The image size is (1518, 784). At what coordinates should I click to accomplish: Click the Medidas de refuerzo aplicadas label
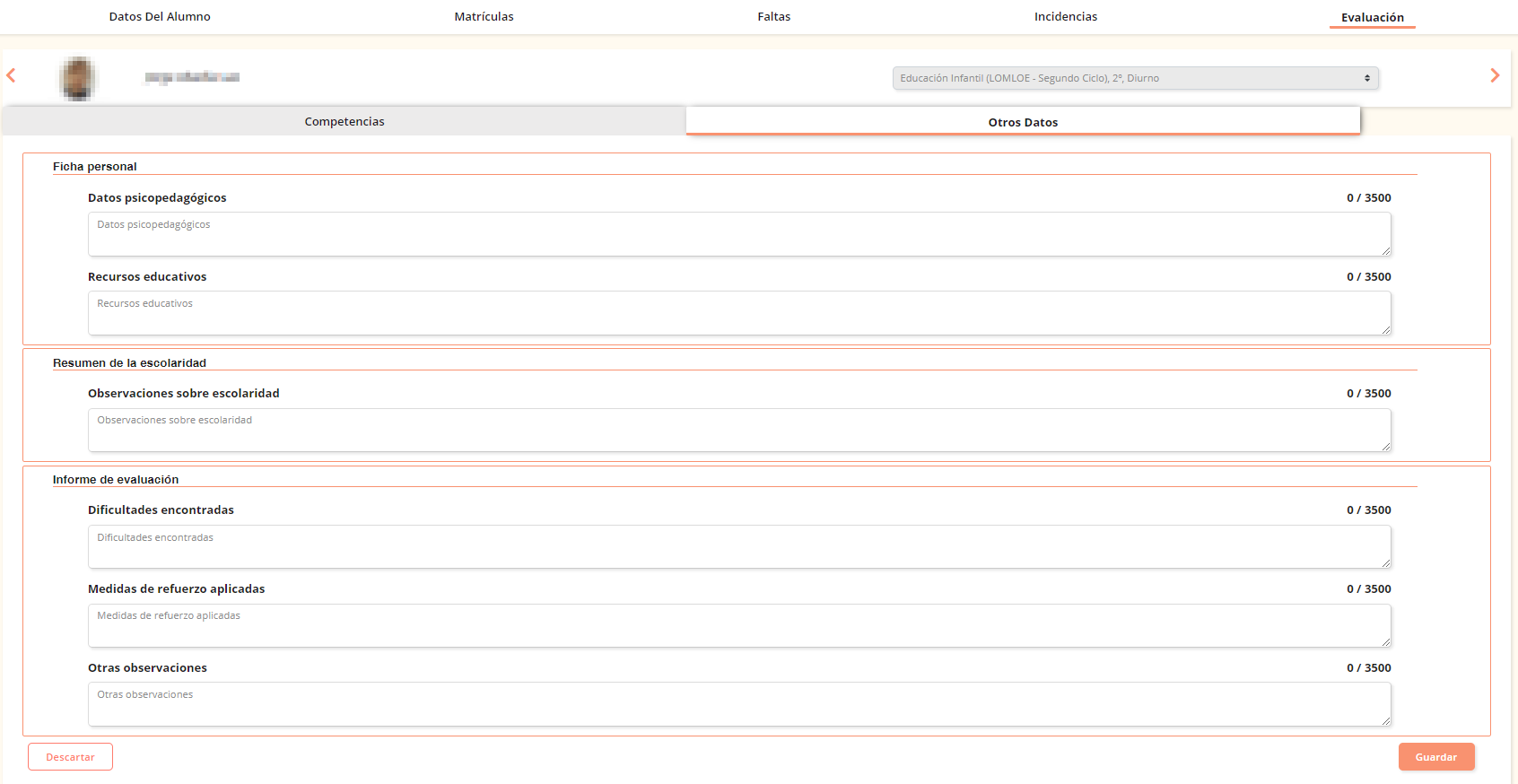pyautogui.click(x=177, y=589)
